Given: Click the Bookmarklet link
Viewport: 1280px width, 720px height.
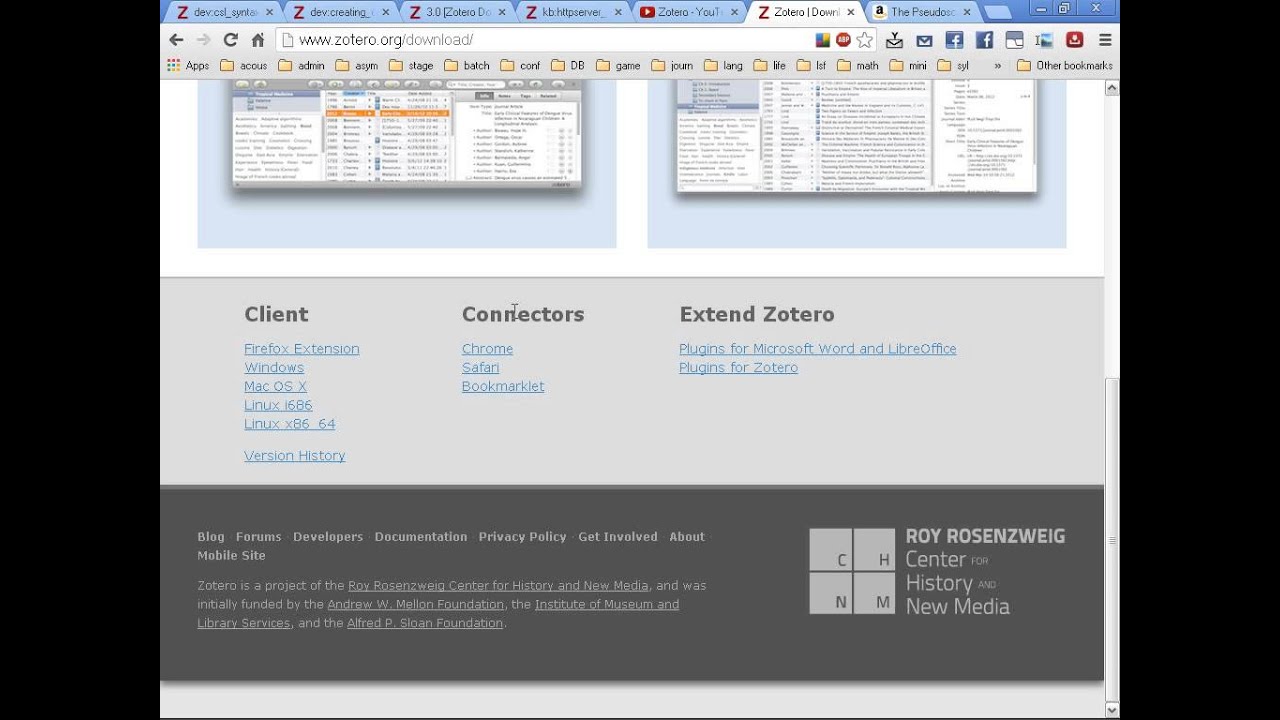Looking at the screenshot, I should 503,386.
